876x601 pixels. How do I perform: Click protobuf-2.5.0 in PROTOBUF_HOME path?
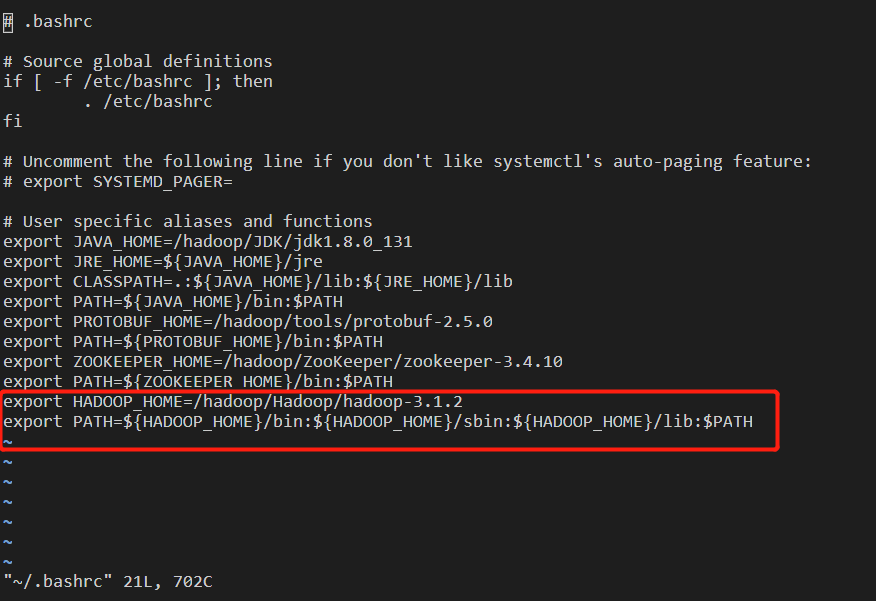(x=423, y=322)
